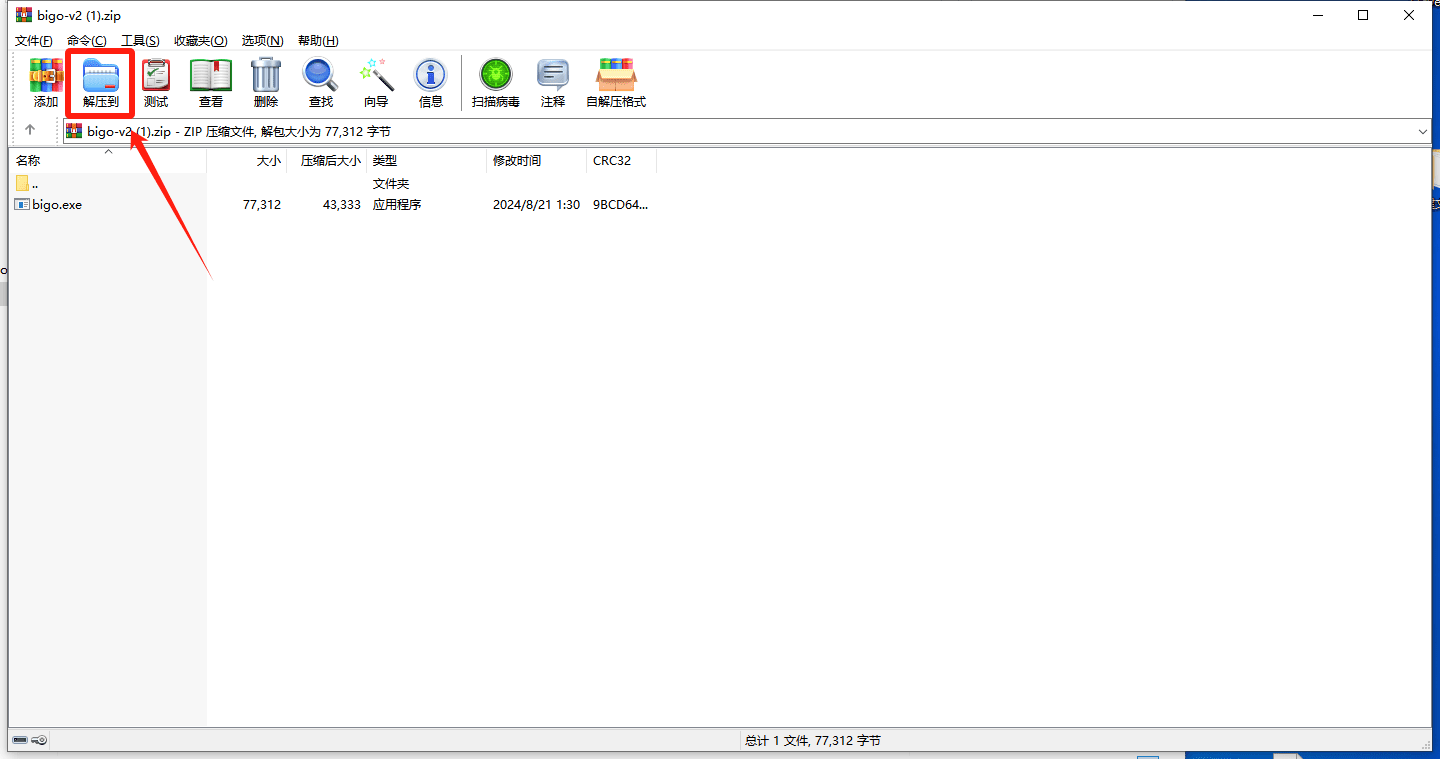Click the bigo.exe file icon

point(22,204)
